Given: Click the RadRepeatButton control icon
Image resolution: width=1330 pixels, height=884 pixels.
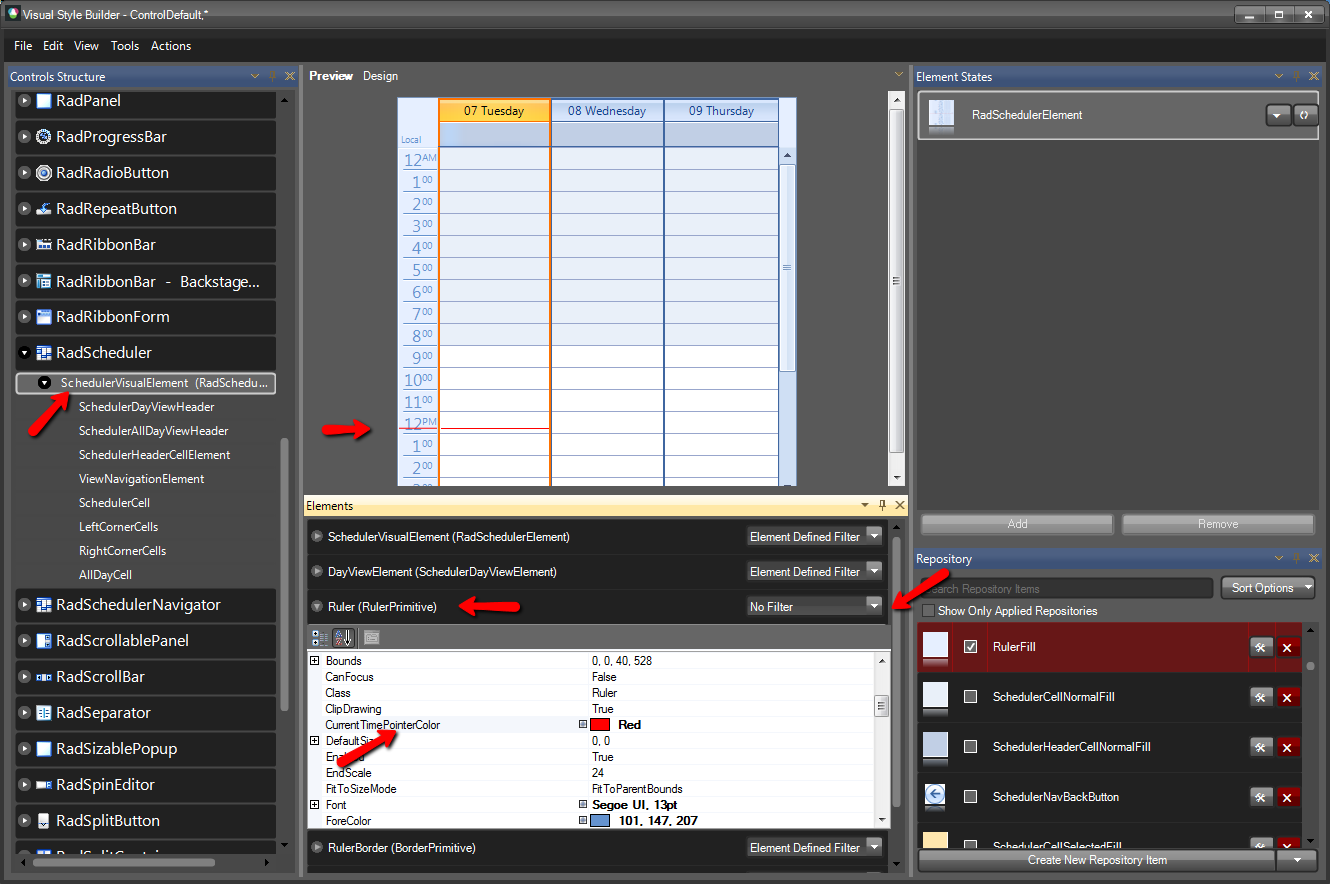Looking at the screenshot, I should 44,209.
